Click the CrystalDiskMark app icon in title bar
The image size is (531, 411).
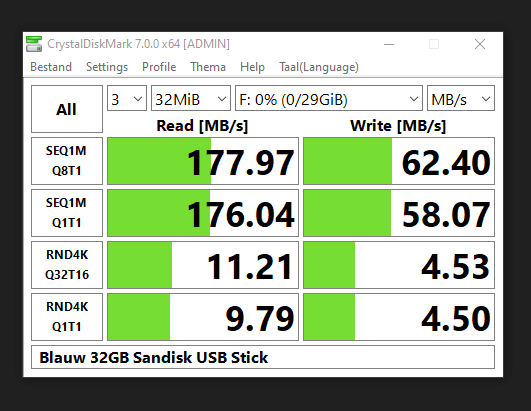[x=34, y=44]
